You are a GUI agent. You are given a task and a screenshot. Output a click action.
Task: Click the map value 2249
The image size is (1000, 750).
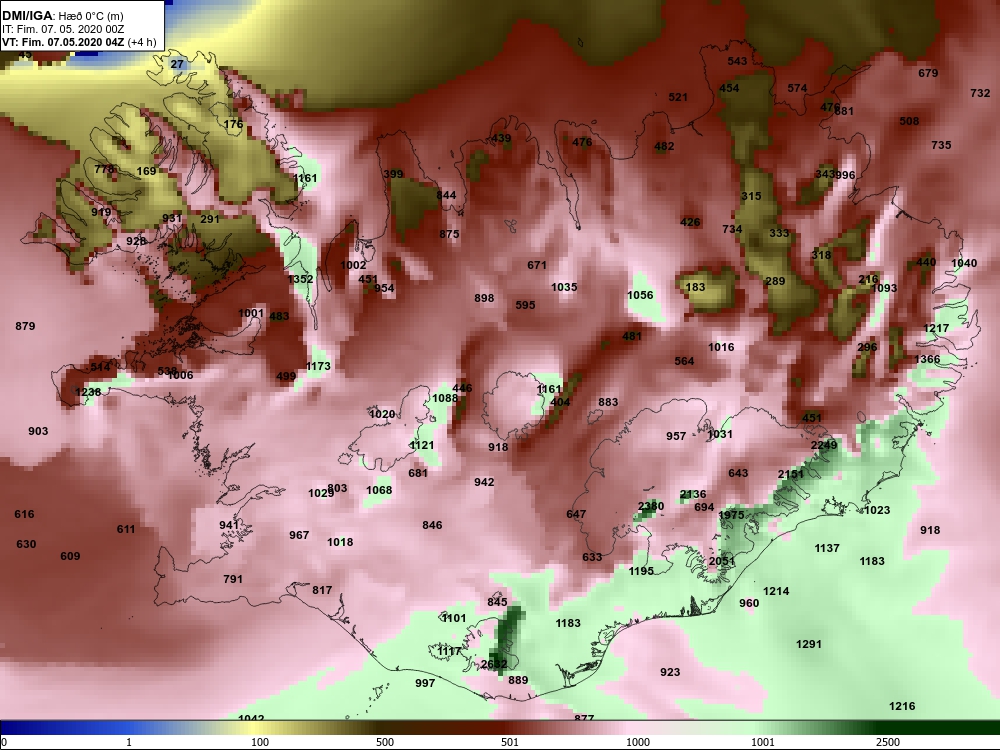[x=823, y=445]
